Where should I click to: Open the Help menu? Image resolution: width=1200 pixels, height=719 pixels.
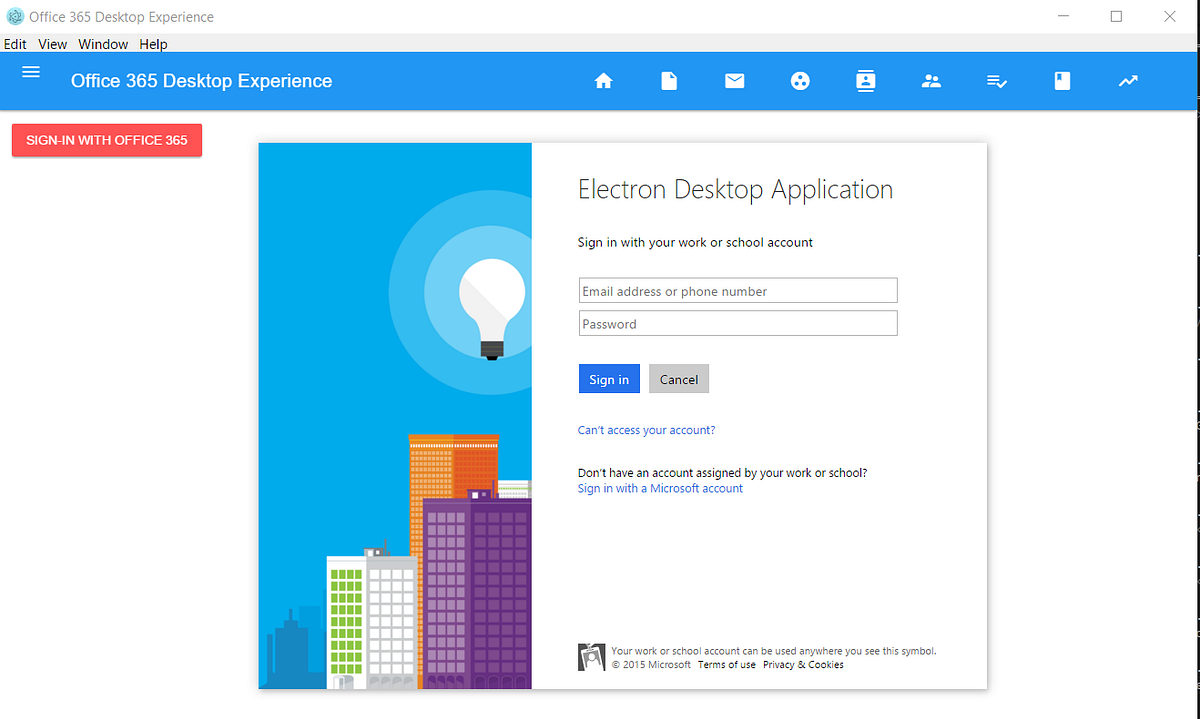point(153,44)
